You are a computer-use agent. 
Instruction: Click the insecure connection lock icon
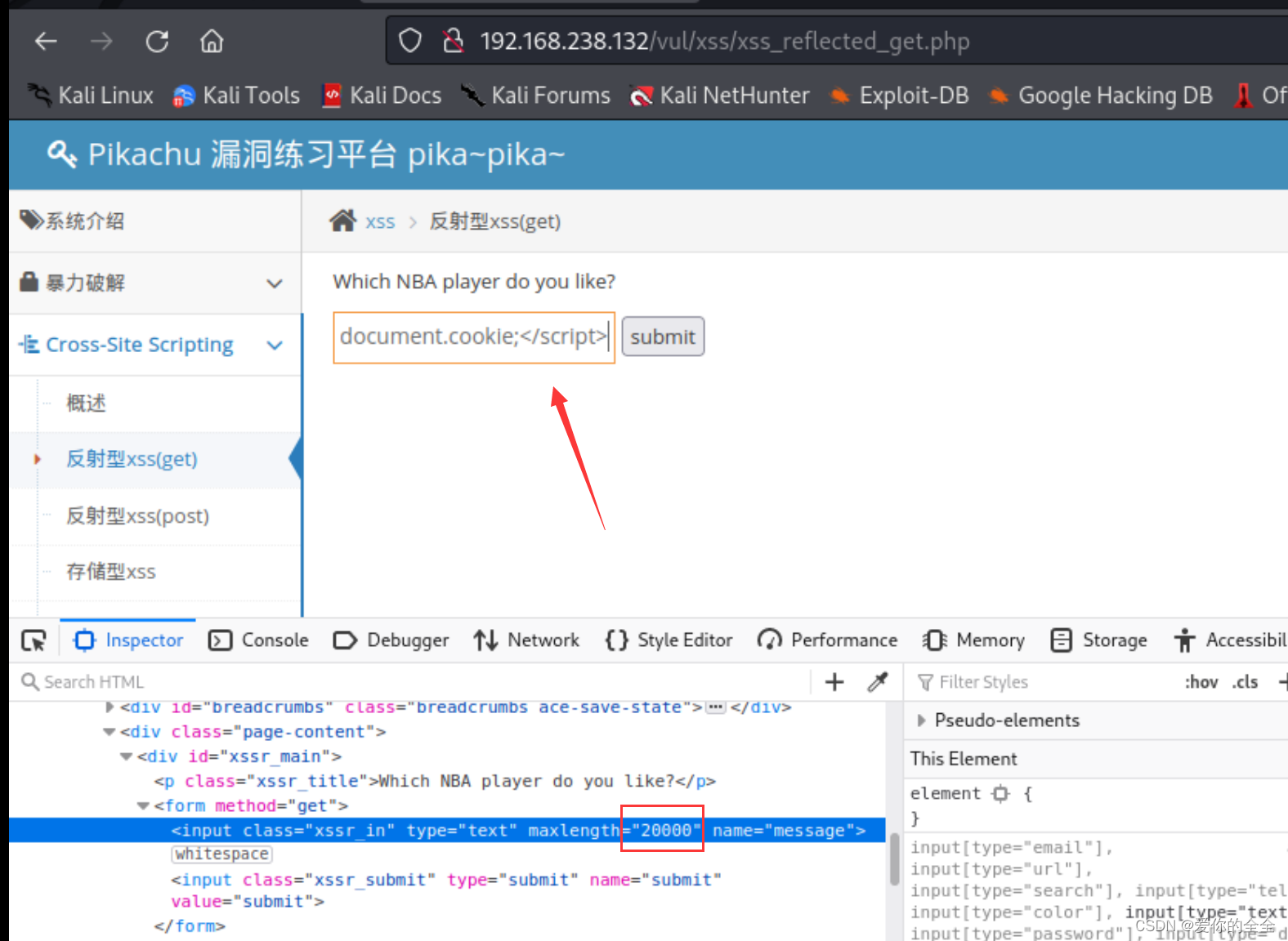pyautogui.click(x=453, y=41)
